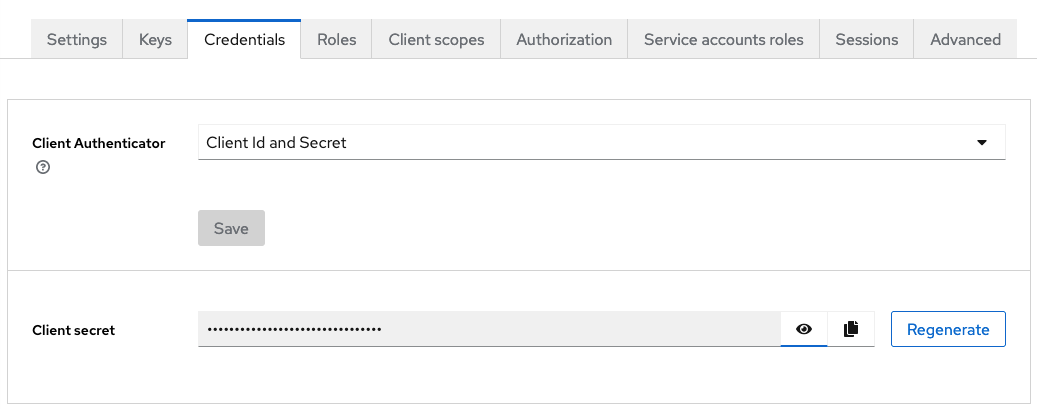Select the Credentials tab
Screen dimensions: 1037x409
point(244,40)
